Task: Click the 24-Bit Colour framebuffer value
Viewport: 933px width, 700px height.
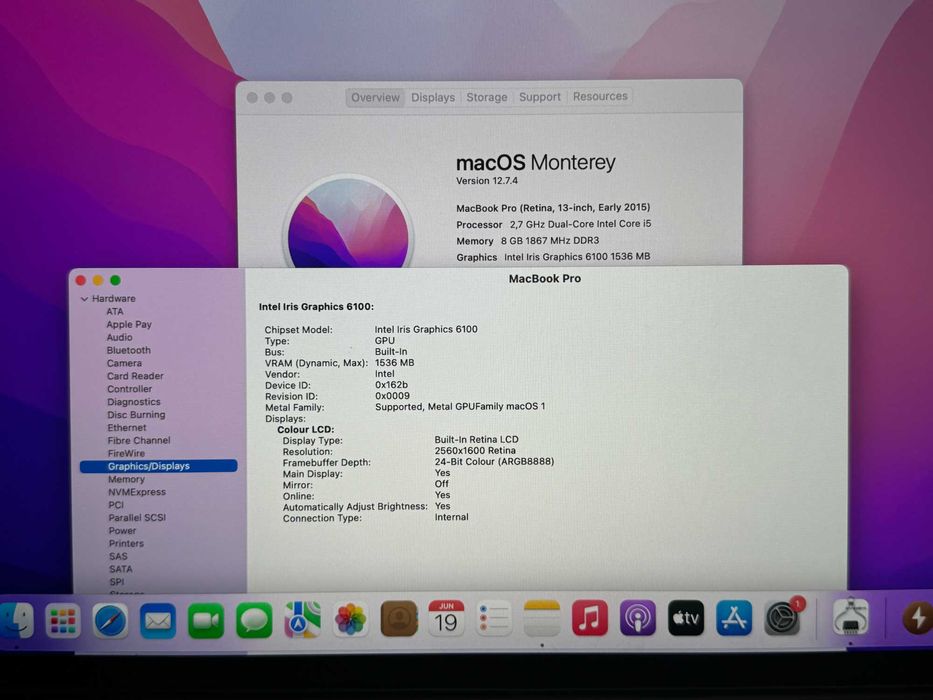Action: coord(494,462)
